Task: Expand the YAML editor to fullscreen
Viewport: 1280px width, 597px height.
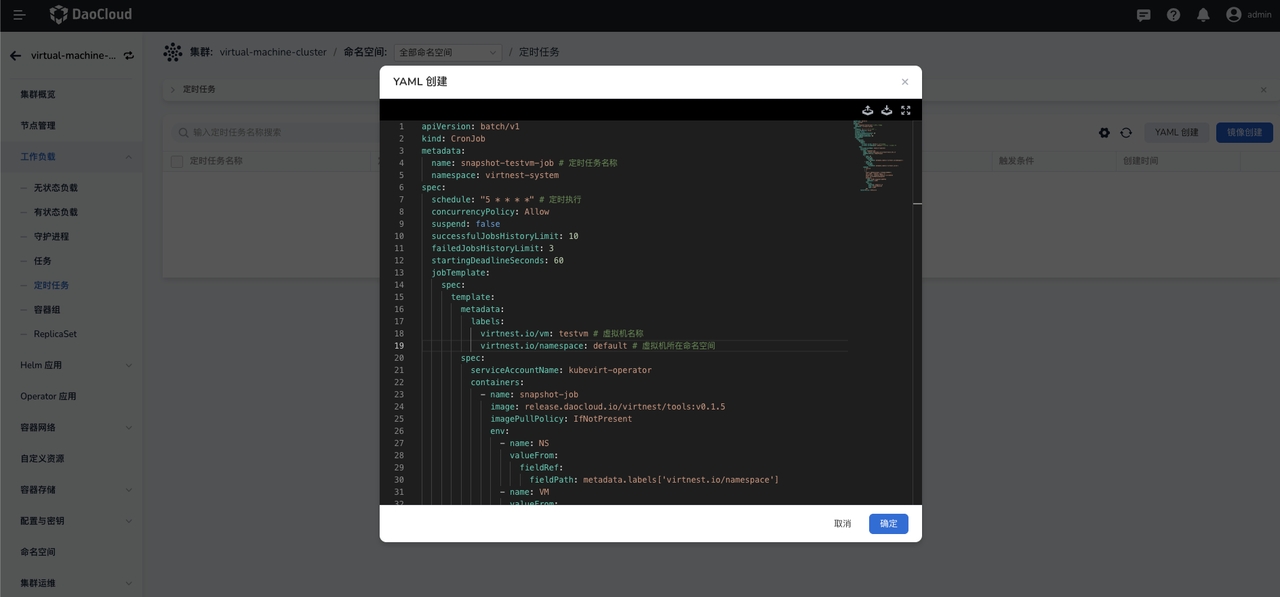Action: tap(906, 111)
